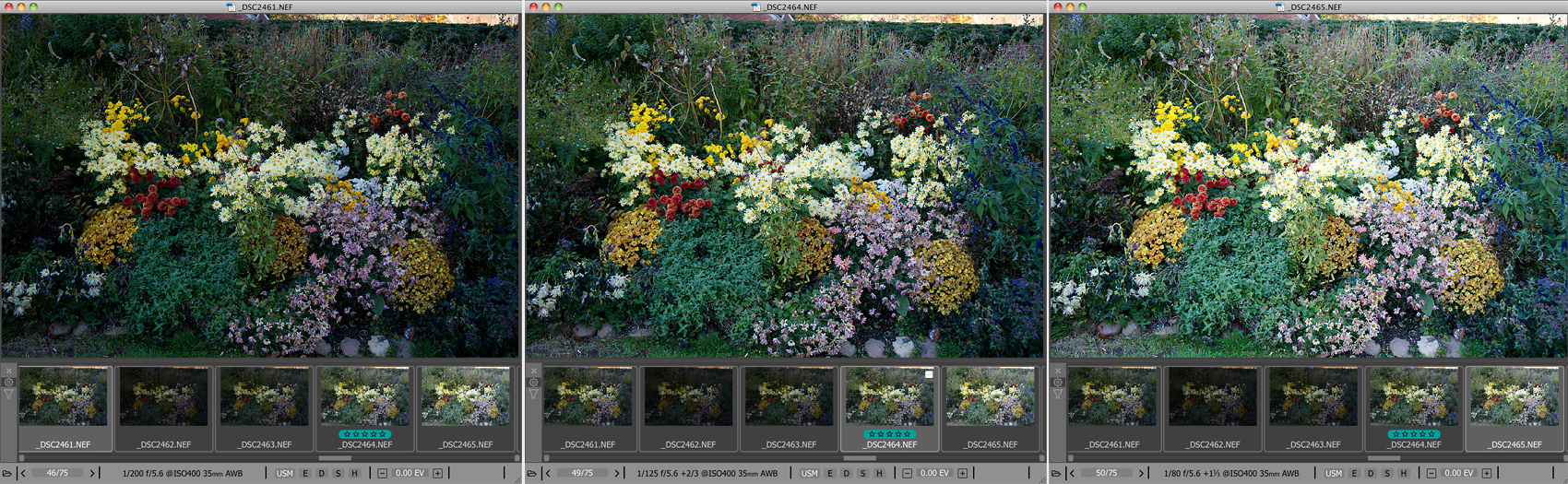Click the 50/75 image counter
Viewport: 1568px width, 484px height.
tap(1106, 473)
